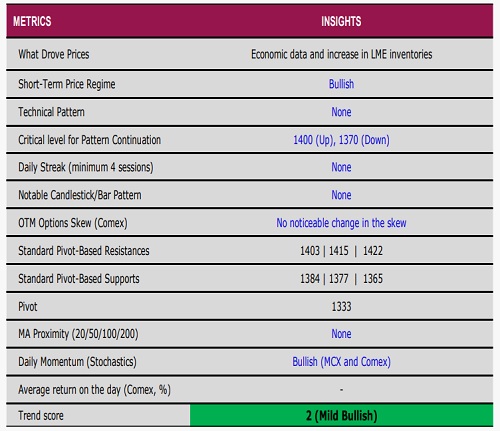This screenshot has height=431, width=500.
Task: Click Average return on the day label
Action: click(94, 390)
